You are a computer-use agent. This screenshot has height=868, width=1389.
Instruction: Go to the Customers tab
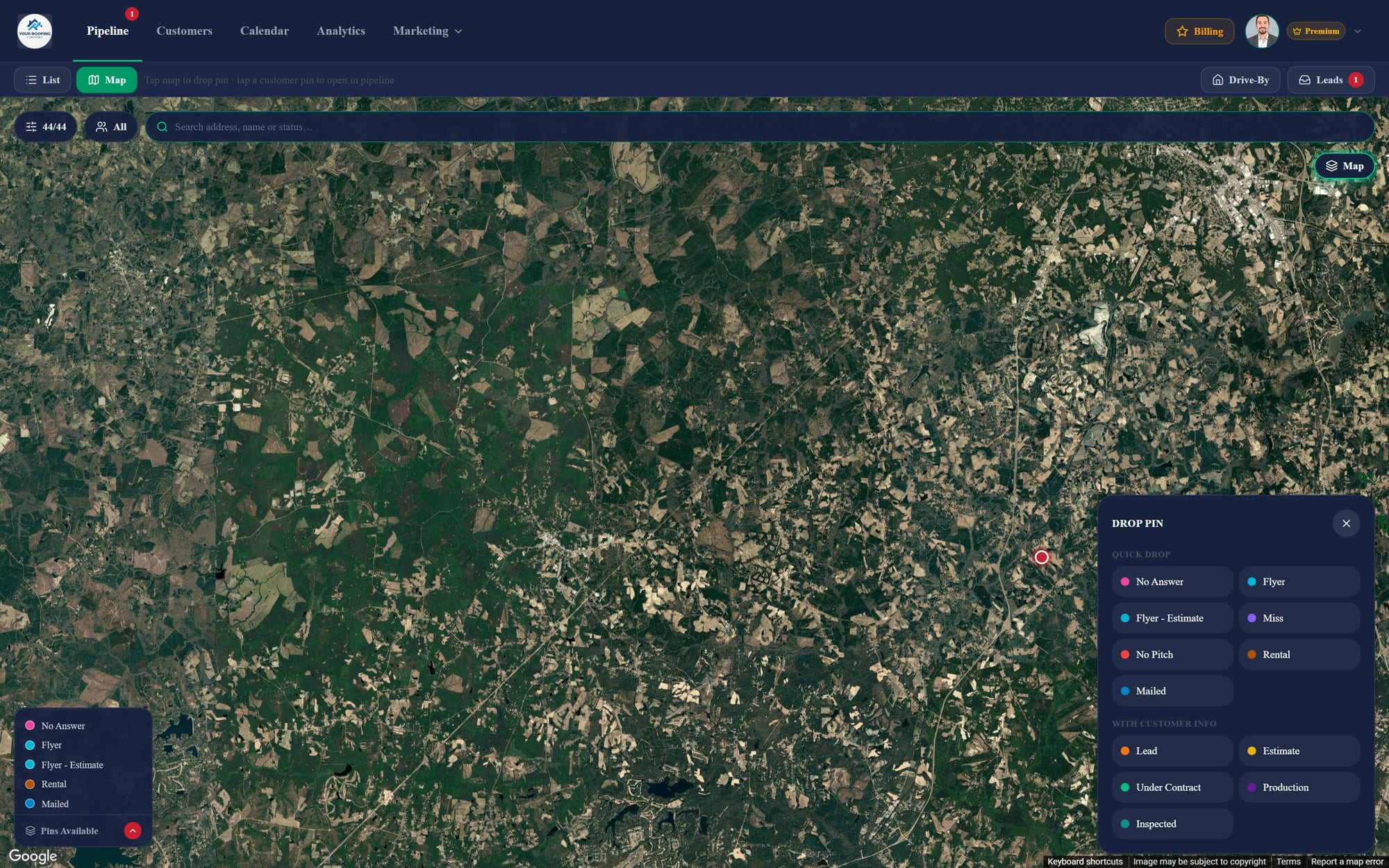click(184, 31)
